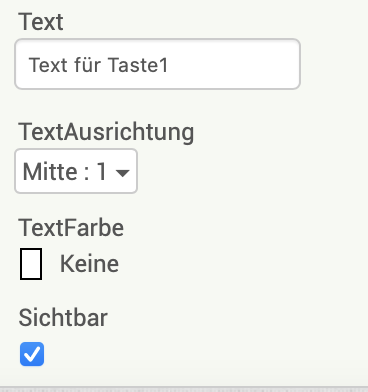Viewport: 368px width, 392px height.
Task: Place cursor after Taste1 in text box
Action: (x=170, y=65)
